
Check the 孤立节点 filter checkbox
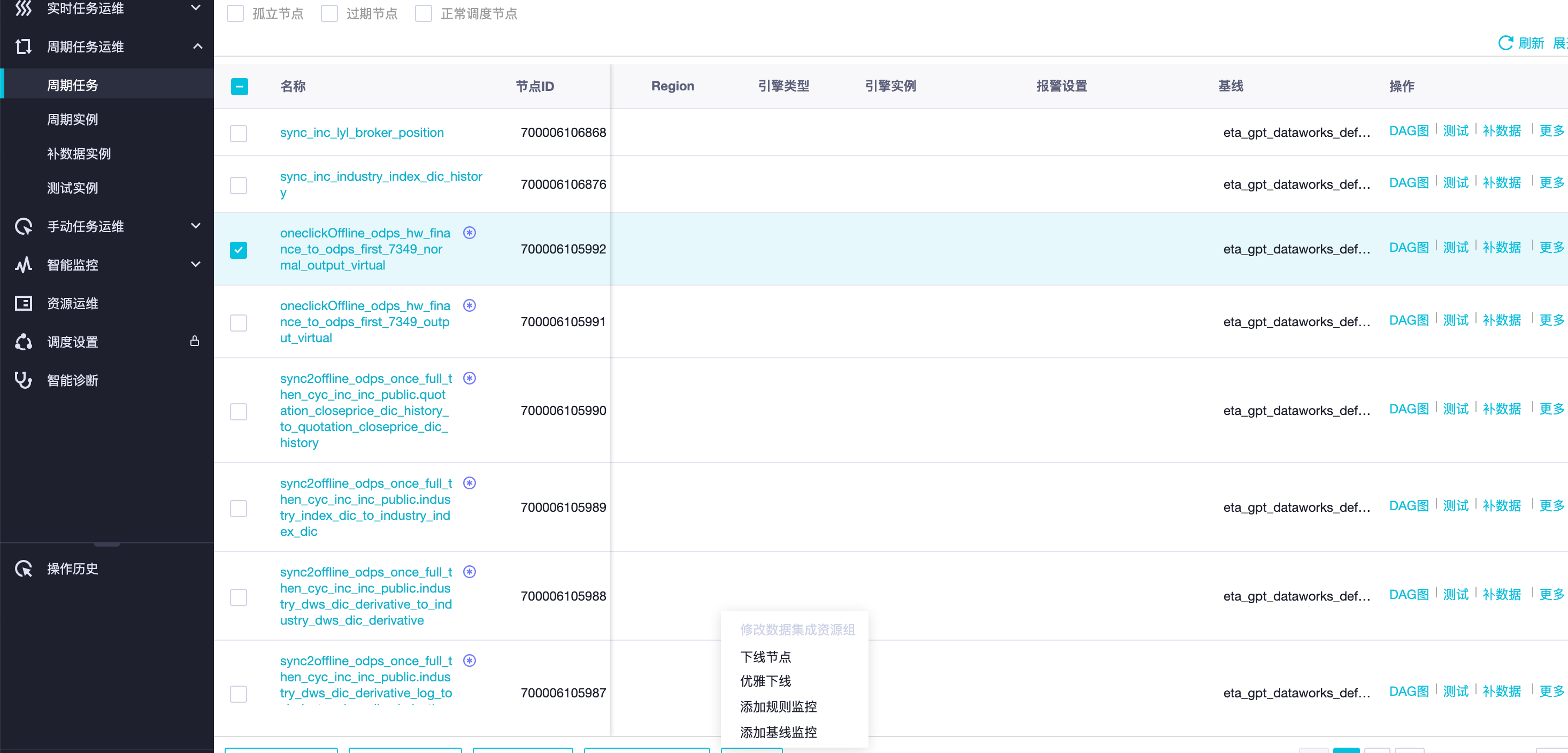(x=235, y=13)
